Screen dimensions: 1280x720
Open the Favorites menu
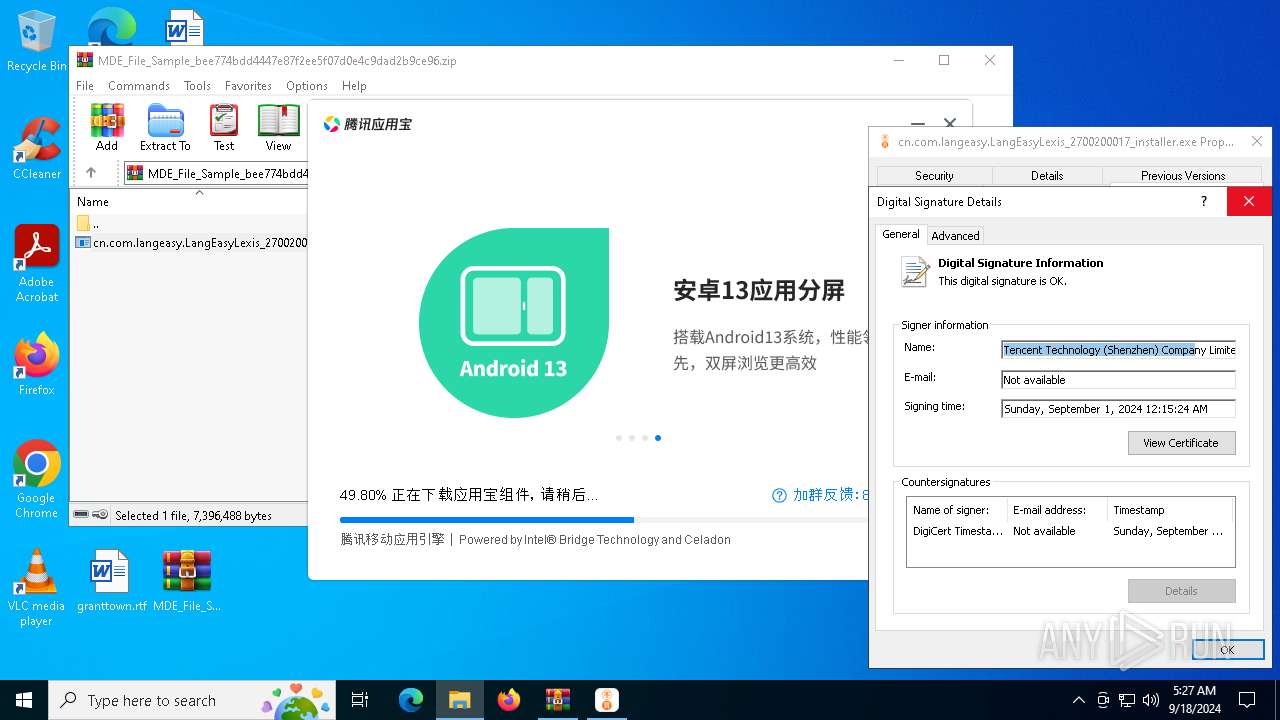click(x=248, y=86)
